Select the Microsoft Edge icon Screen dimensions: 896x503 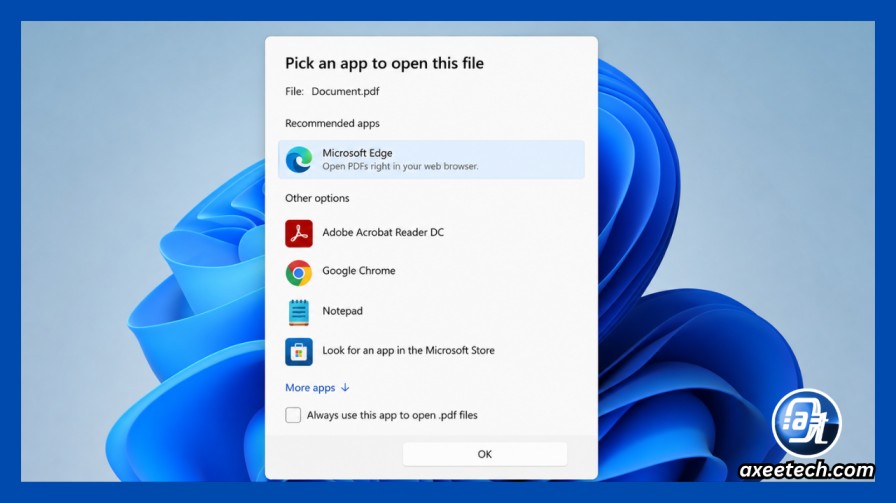point(299,159)
